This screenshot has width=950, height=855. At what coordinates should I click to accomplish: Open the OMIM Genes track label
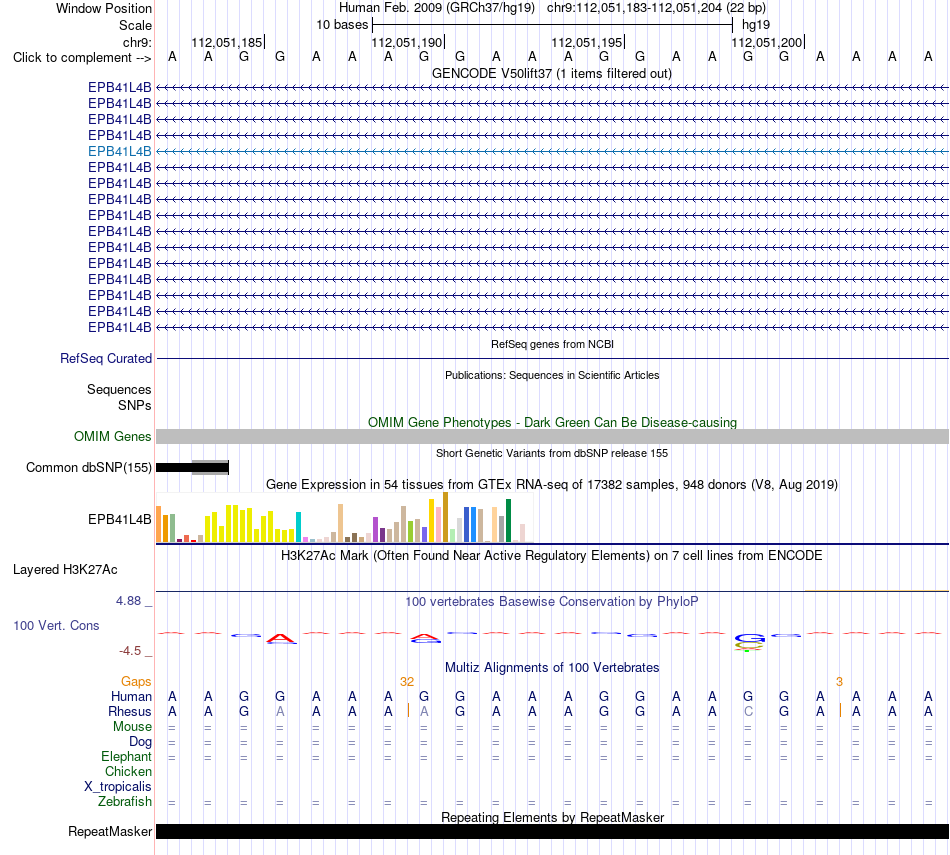coord(112,436)
